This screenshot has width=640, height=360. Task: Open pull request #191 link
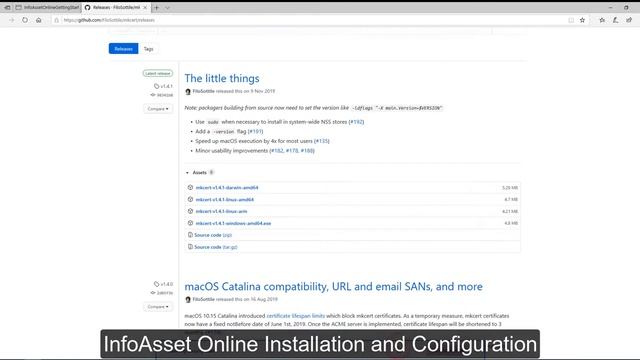[256, 131]
